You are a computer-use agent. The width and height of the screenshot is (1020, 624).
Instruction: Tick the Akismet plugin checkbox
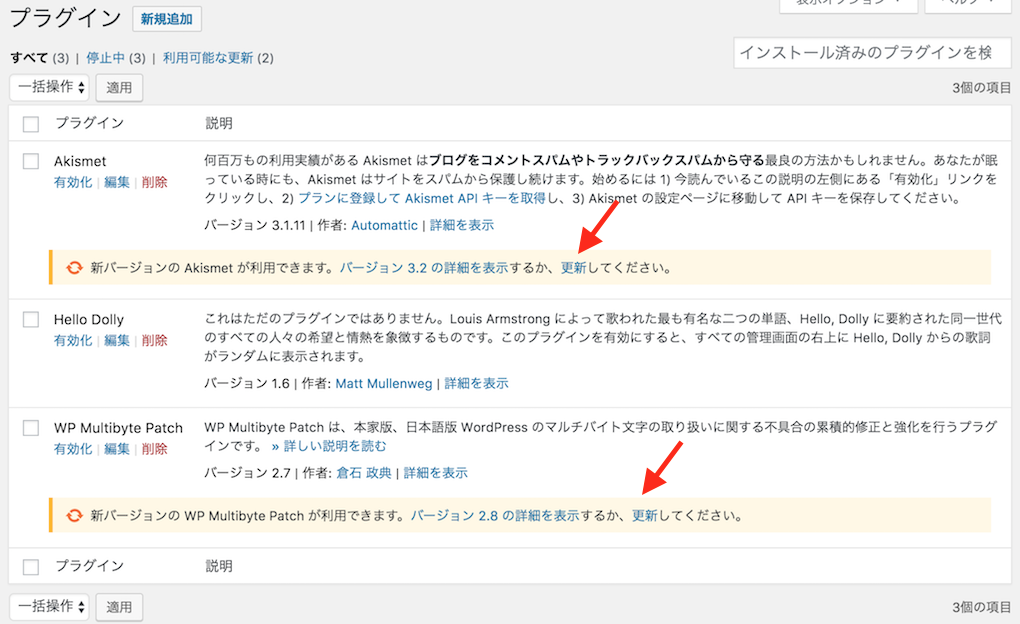[31, 161]
